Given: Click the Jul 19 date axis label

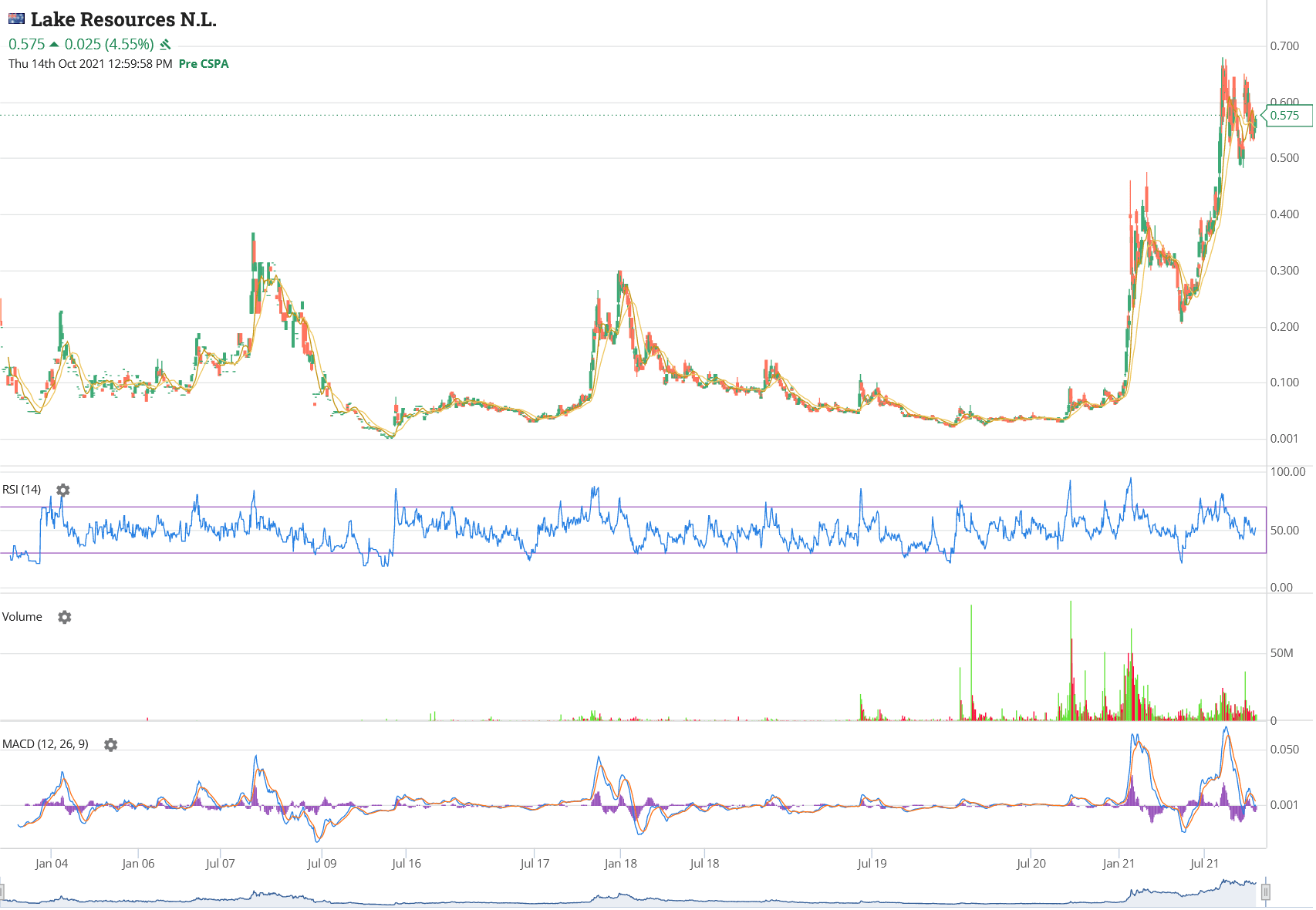Looking at the screenshot, I should (872, 864).
